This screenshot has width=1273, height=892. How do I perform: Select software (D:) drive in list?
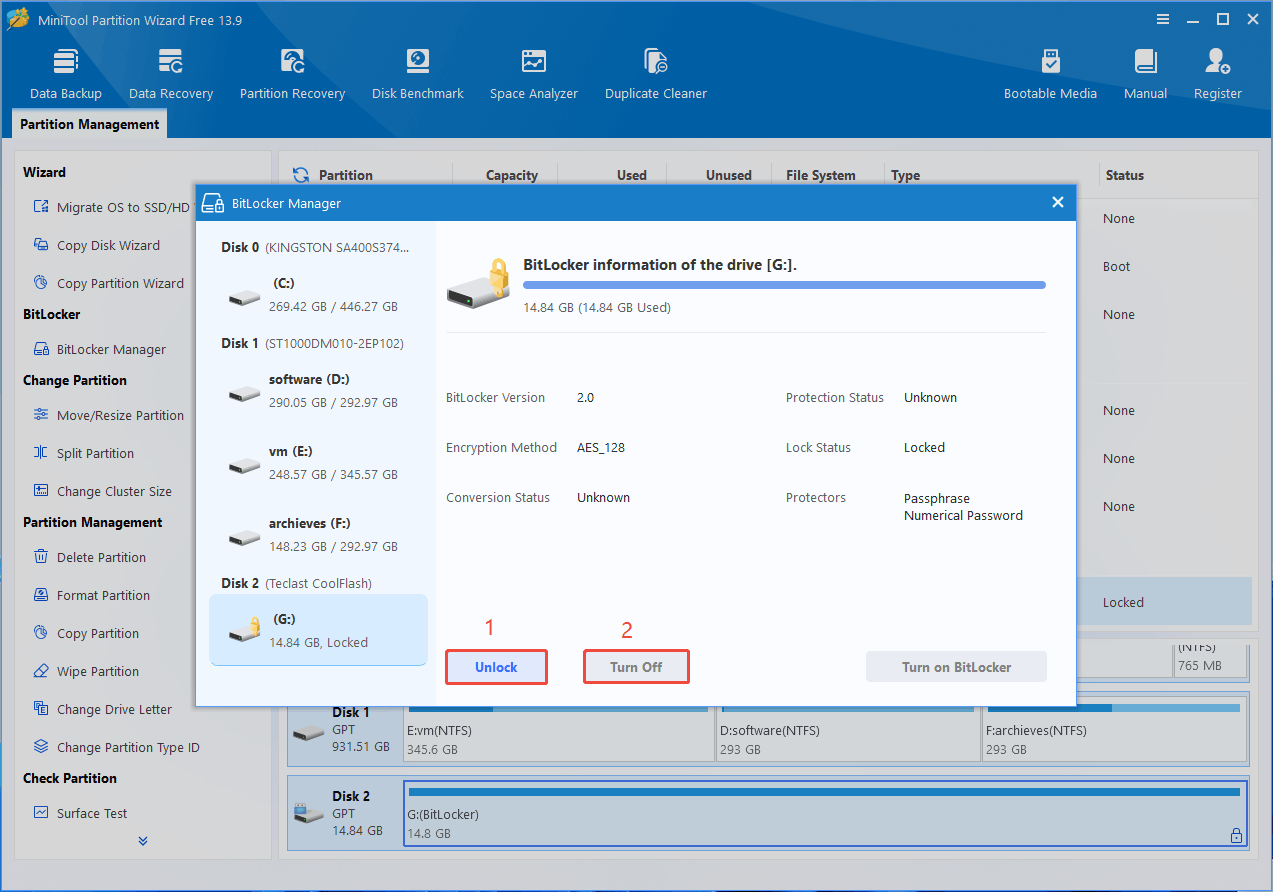click(318, 391)
